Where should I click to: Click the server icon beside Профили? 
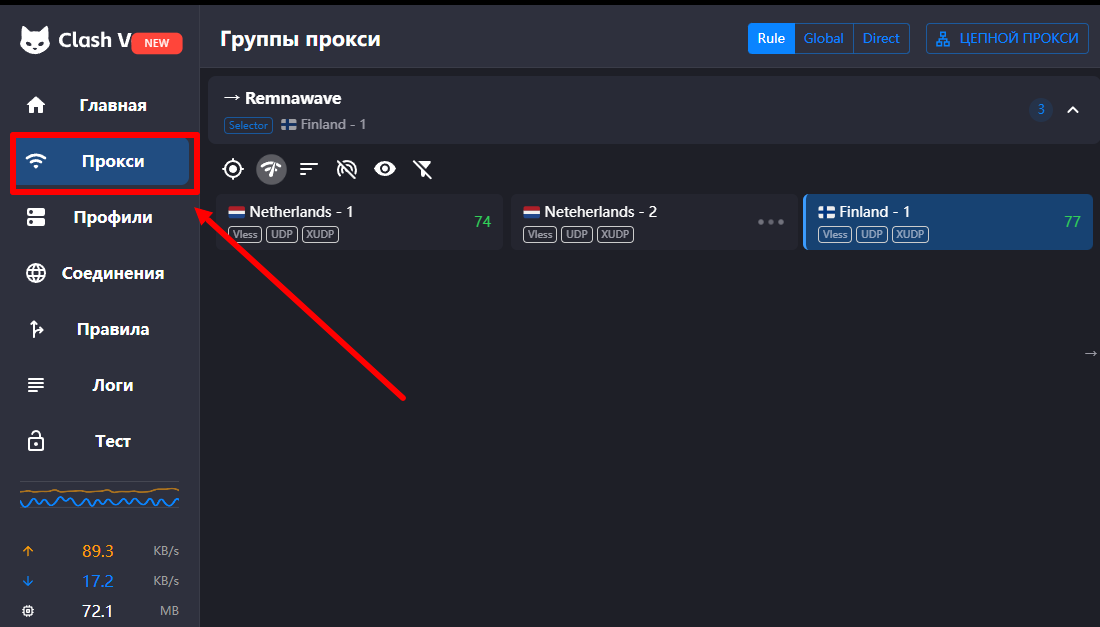point(36,217)
